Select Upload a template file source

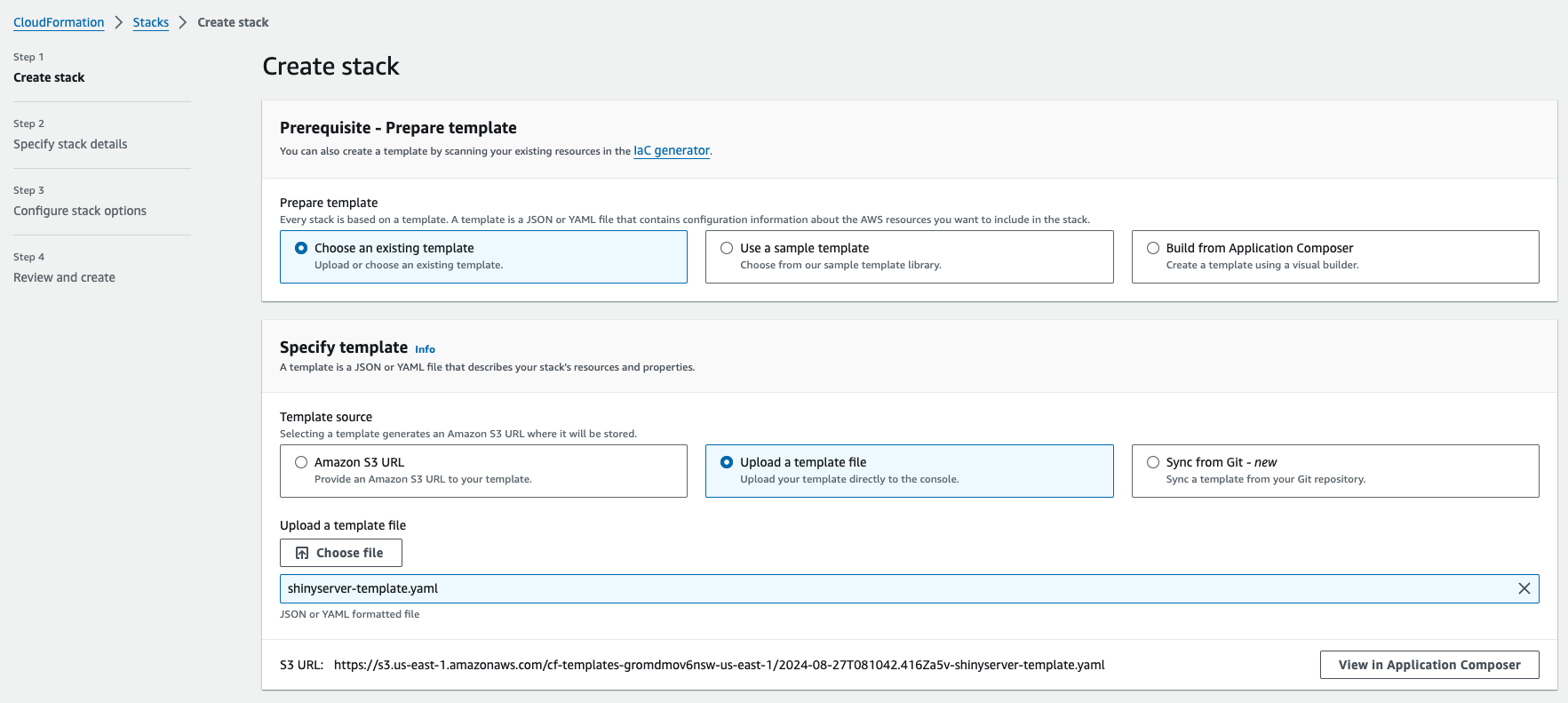click(909, 471)
